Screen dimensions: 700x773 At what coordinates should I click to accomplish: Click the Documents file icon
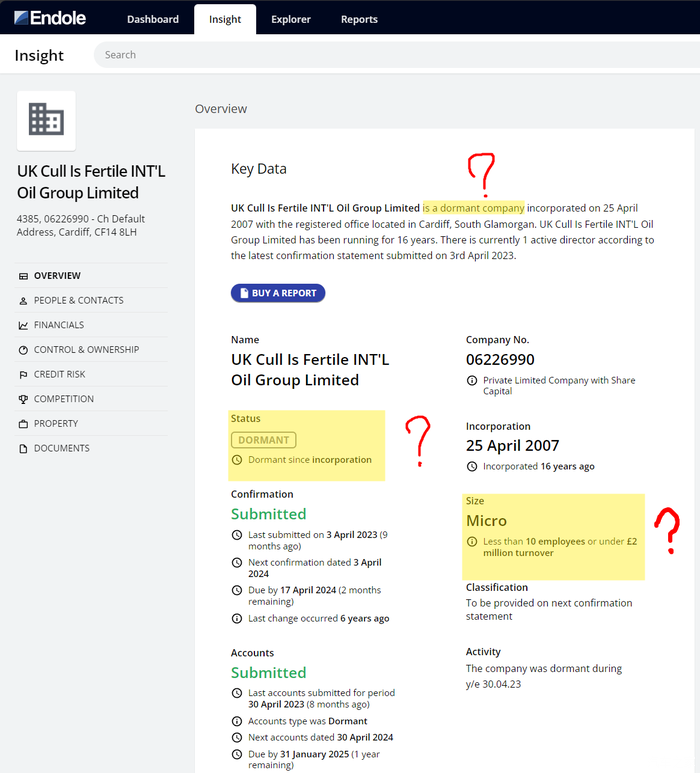[x=23, y=449]
